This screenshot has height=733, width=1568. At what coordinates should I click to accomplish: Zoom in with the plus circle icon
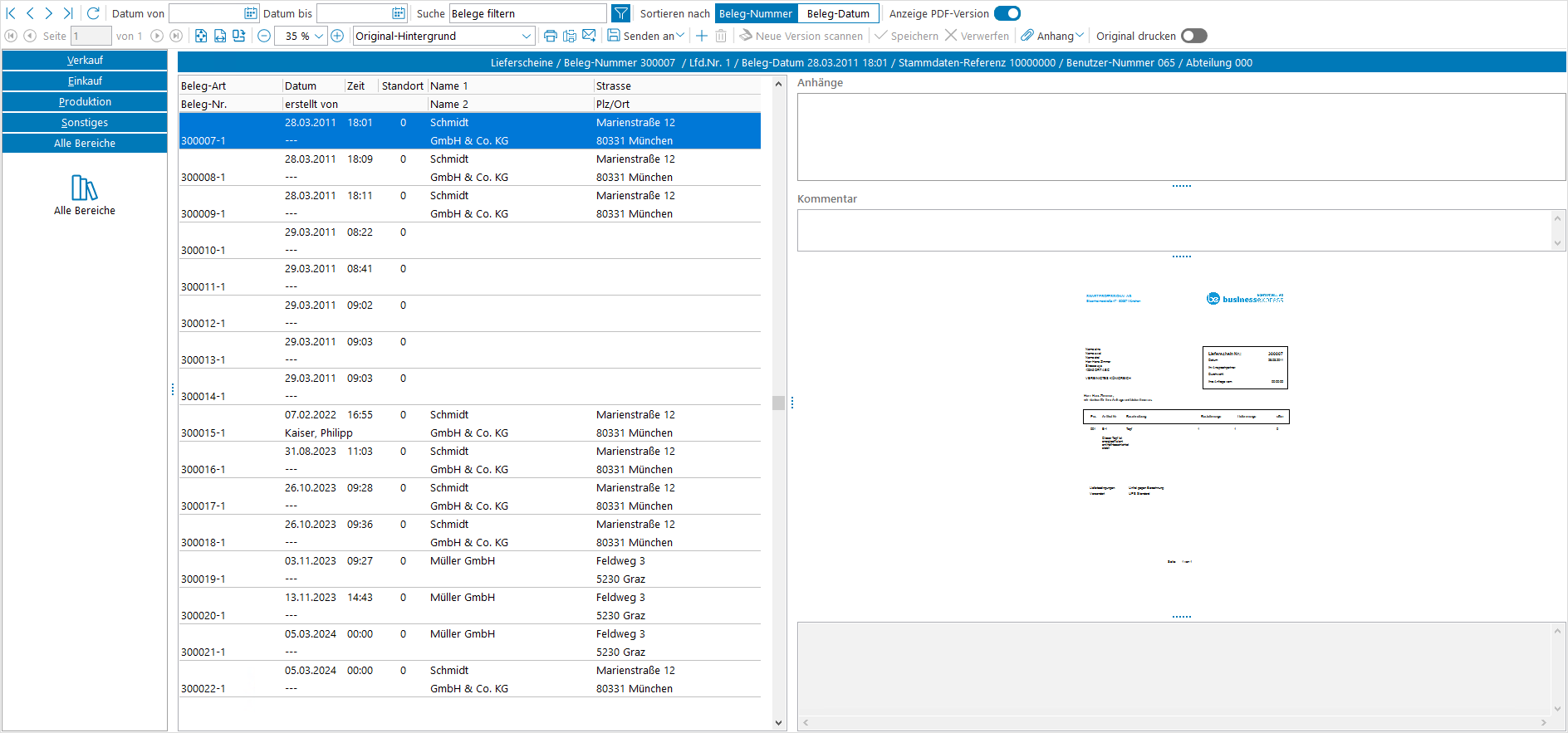[x=337, y=36]
